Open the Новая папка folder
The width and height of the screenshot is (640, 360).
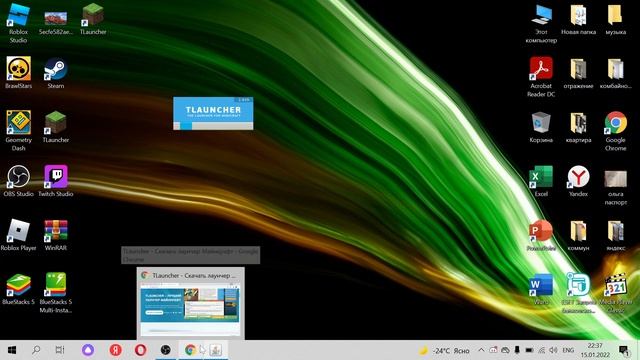pos(578,19)
